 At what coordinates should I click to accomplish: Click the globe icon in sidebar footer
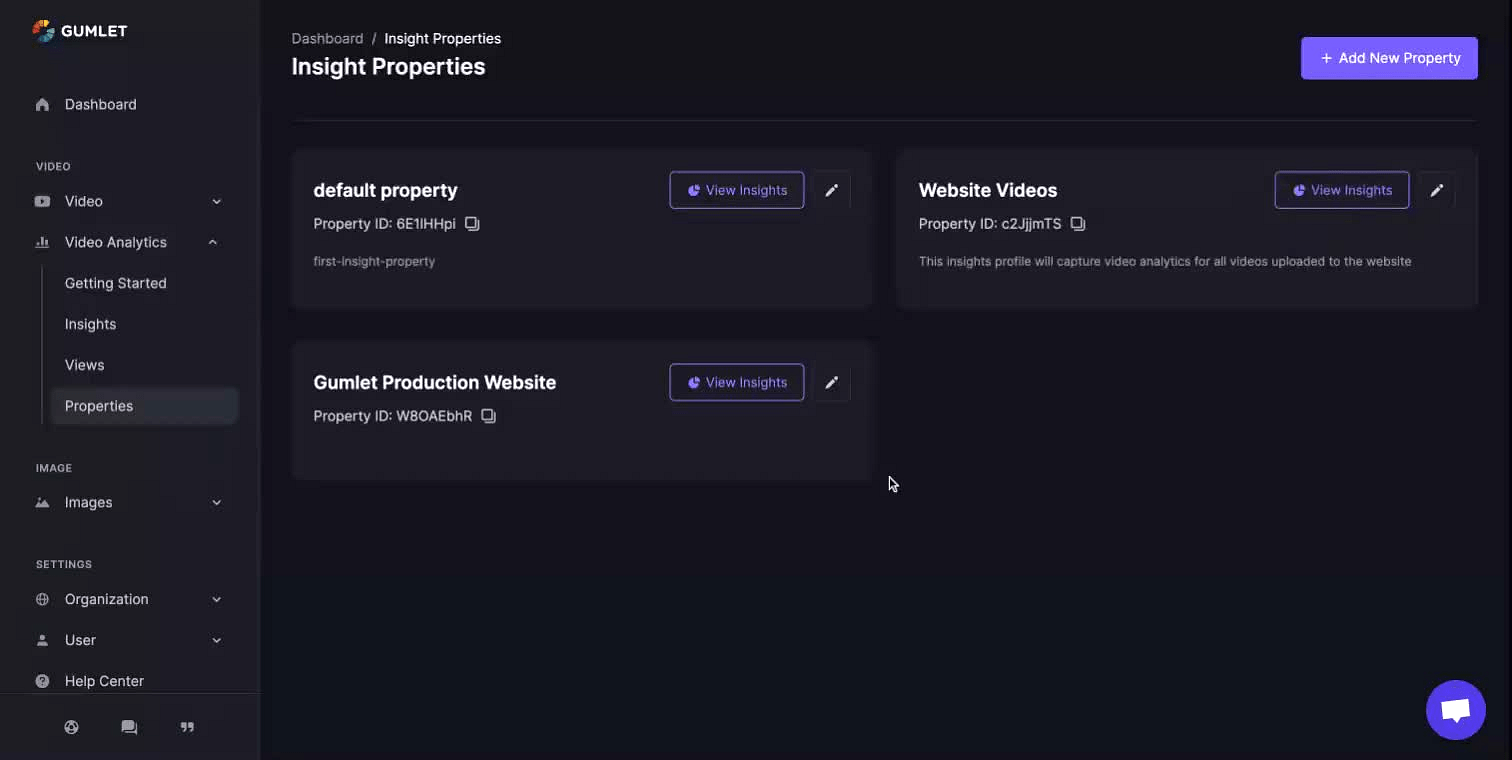[x=71, y=727]
